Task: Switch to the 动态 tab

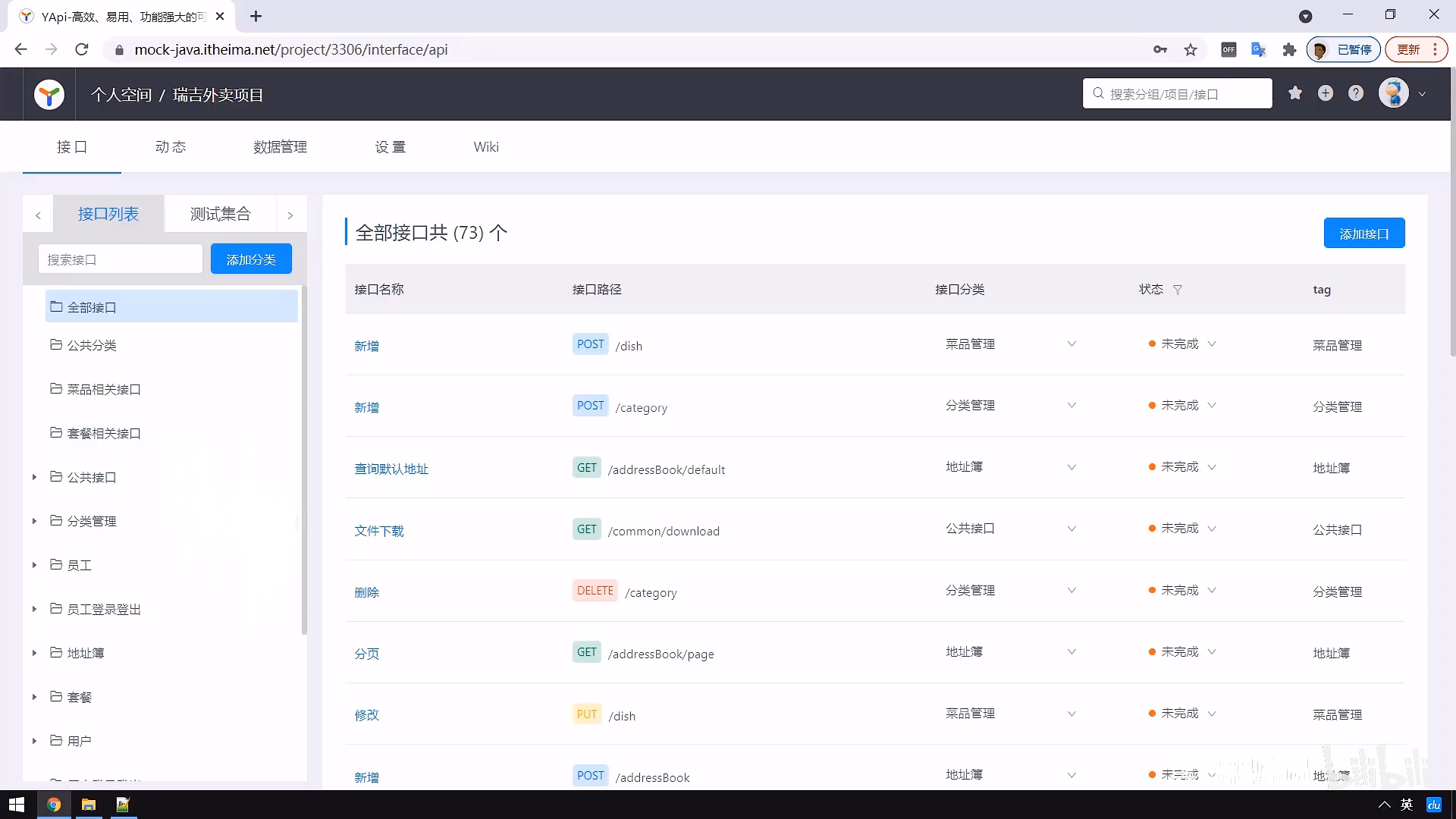Action: point(171,147)
